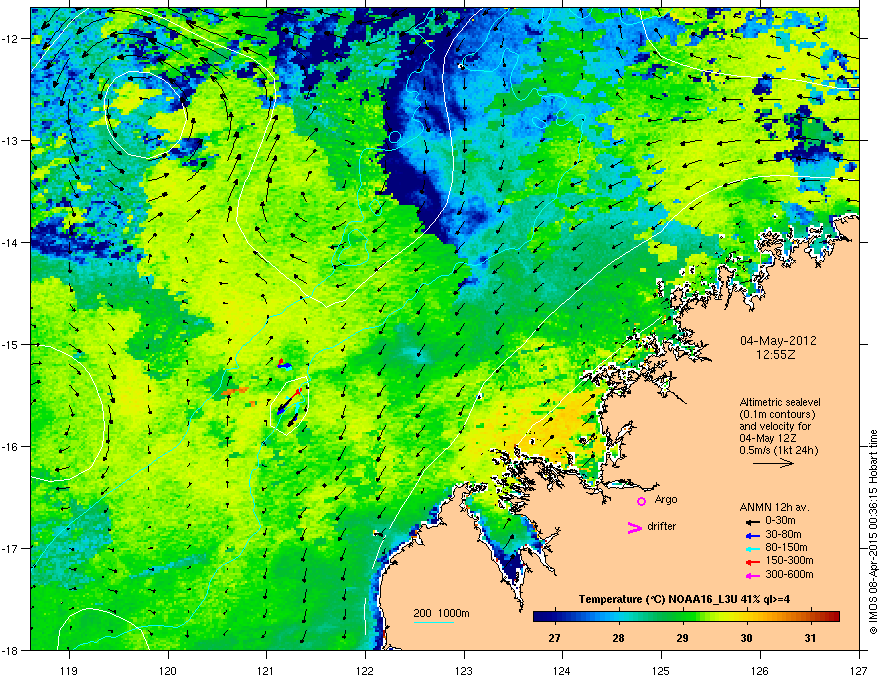The image size is (880, 680).
Task: Click the colorbar tick label 27
Action: coord(554,638)
